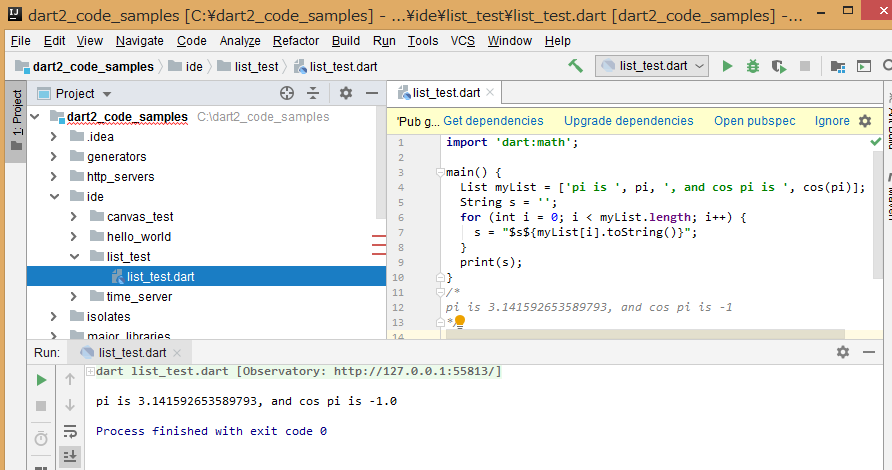This screenshot has width=892, height=470.
Task: Hide the Run panel with minus icon
Action: pyautogui.click(x=869, y=352)
